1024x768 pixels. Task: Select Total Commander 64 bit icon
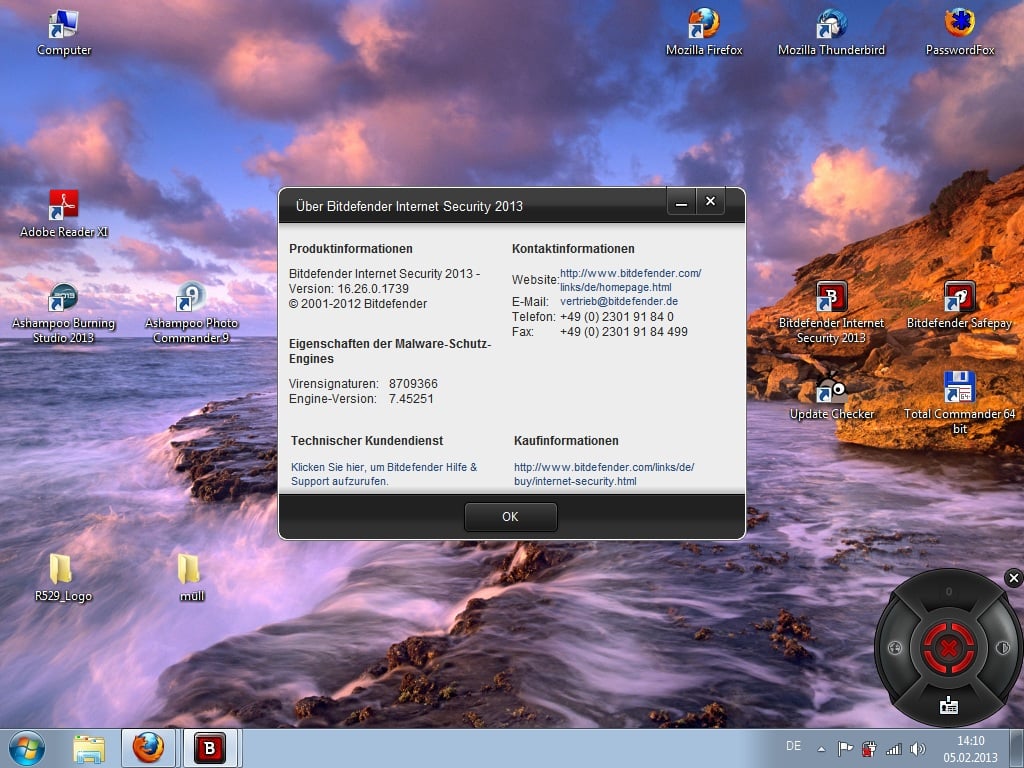(959, 403)
